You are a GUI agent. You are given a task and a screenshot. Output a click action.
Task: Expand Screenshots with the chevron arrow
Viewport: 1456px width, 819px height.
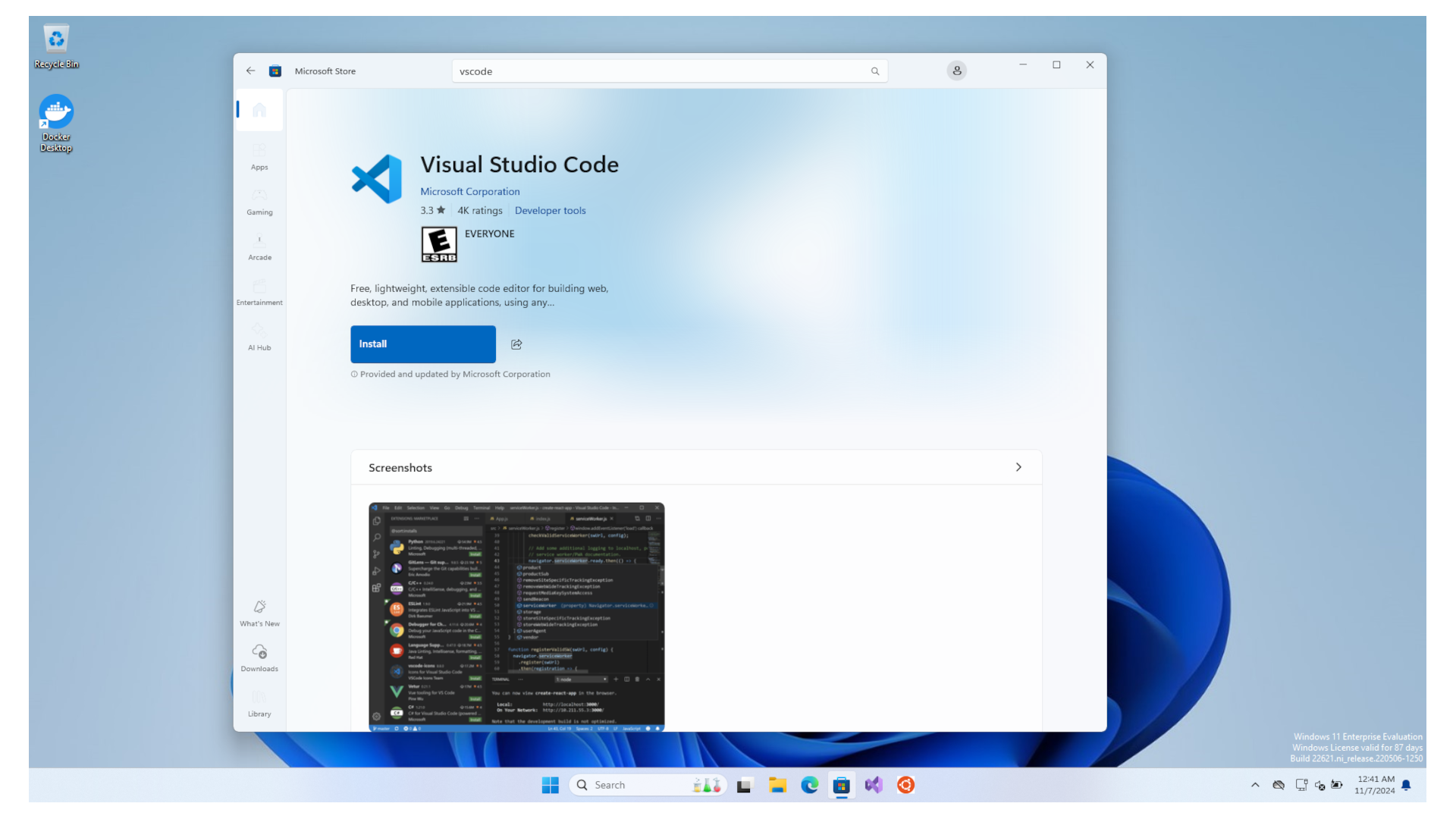[1018, 467]
